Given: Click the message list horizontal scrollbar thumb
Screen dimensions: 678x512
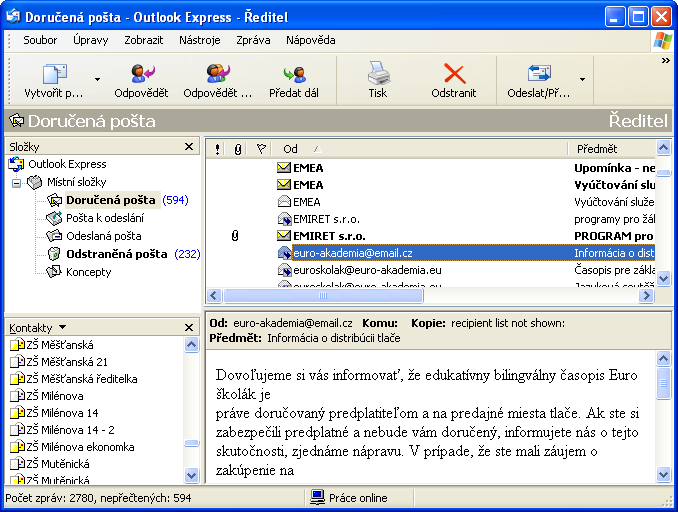Looking at the screenshot, I should pyautogui.click(x=323, y=296).
